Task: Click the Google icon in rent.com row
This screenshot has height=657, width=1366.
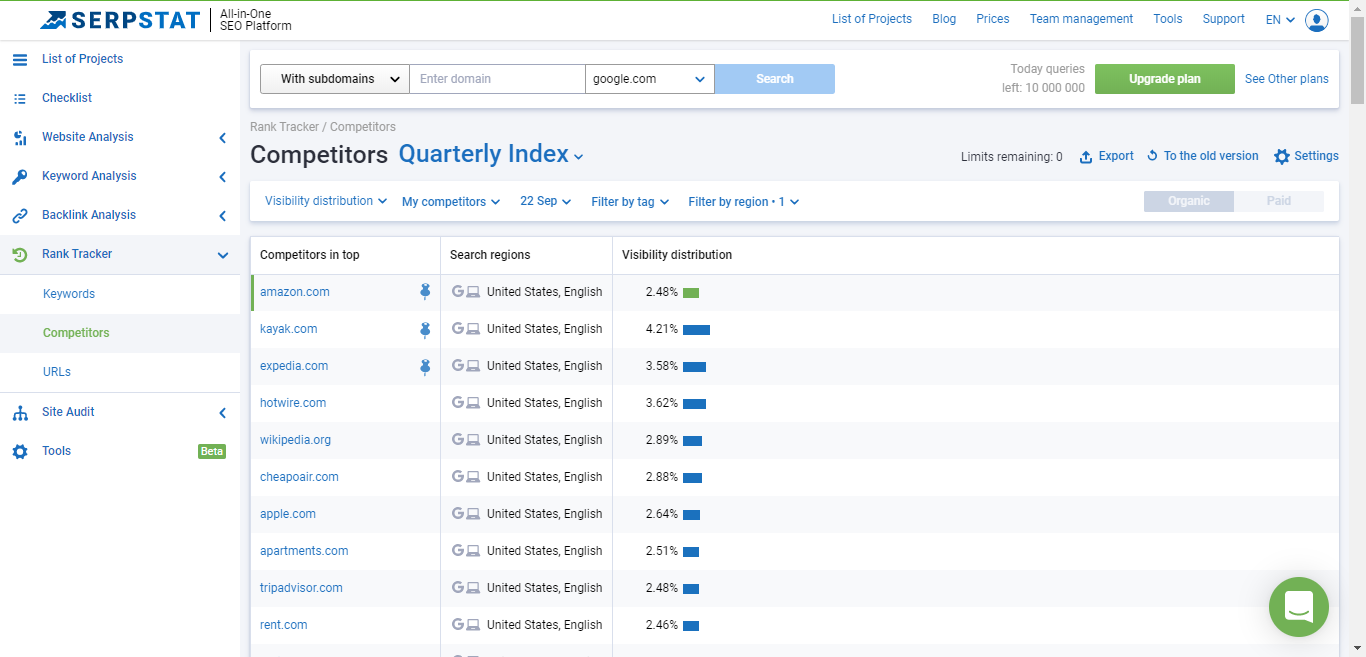Action: tap(458, 625)
